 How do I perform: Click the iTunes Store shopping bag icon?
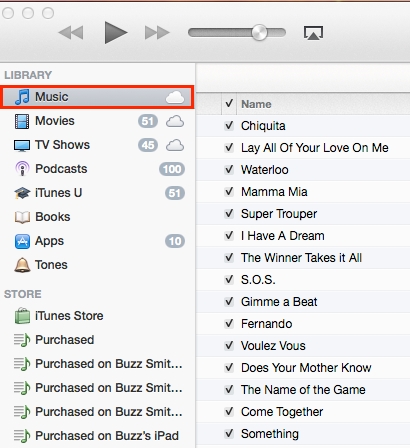point(22,315)
